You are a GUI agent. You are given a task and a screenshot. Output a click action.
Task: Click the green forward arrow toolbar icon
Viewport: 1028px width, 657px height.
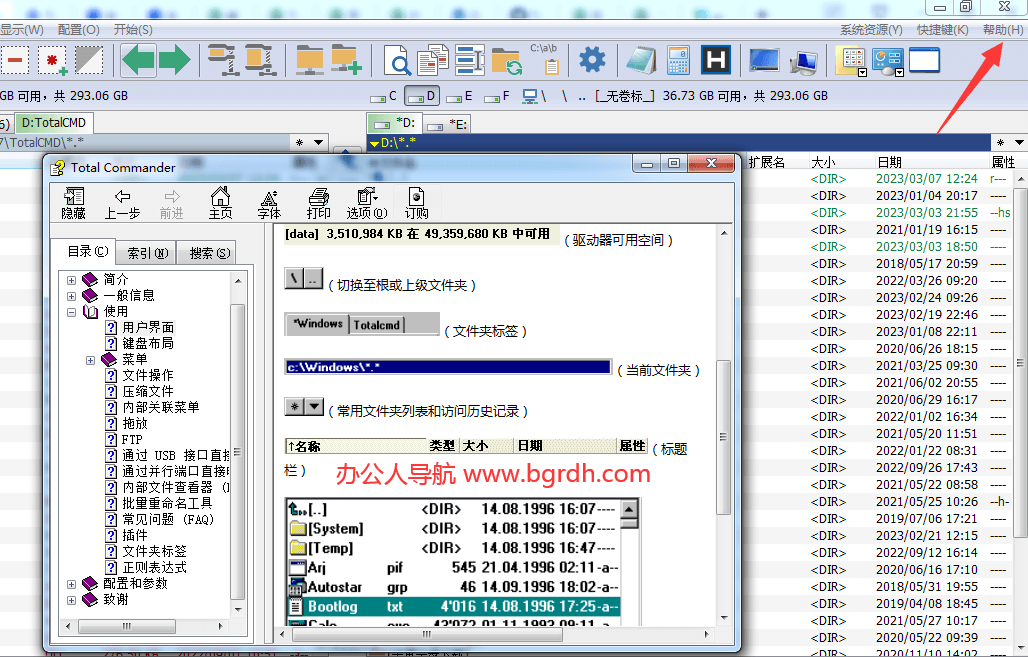coord(174,60)
